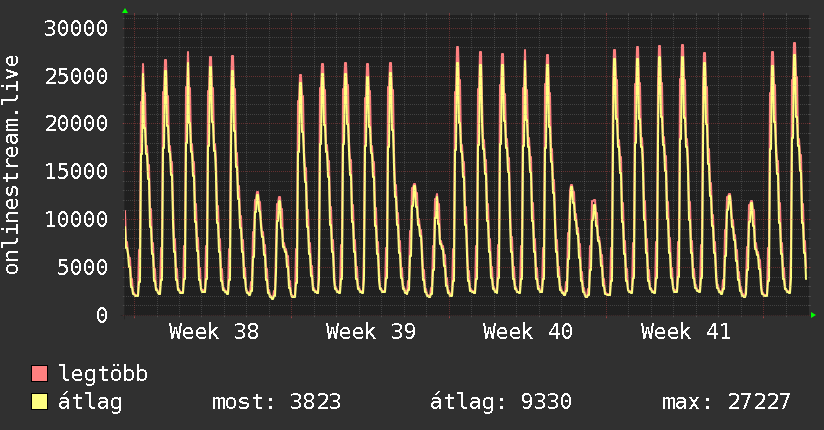Click the pink legtöbb legend swatch

pos(39,373)
